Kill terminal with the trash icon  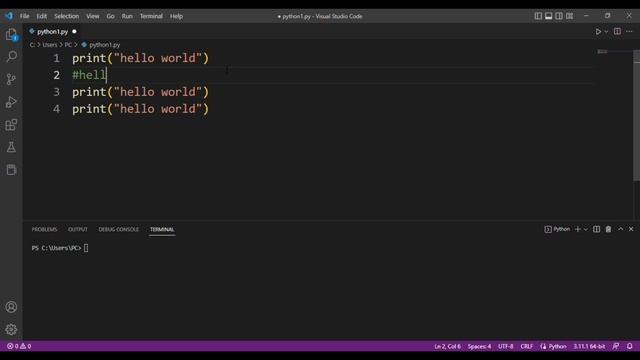click(x=608, y=229)
